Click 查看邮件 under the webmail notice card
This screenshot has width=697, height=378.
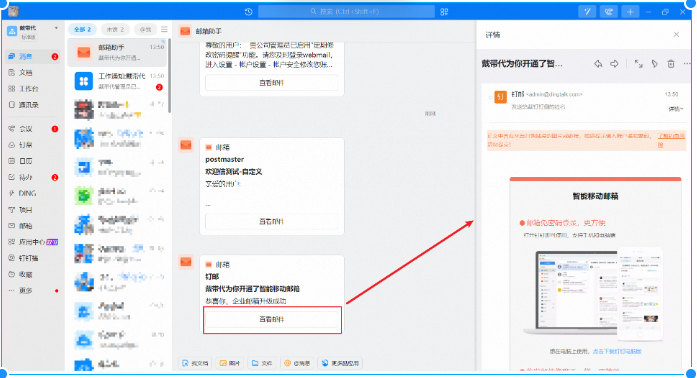click(x=272, y=83)
